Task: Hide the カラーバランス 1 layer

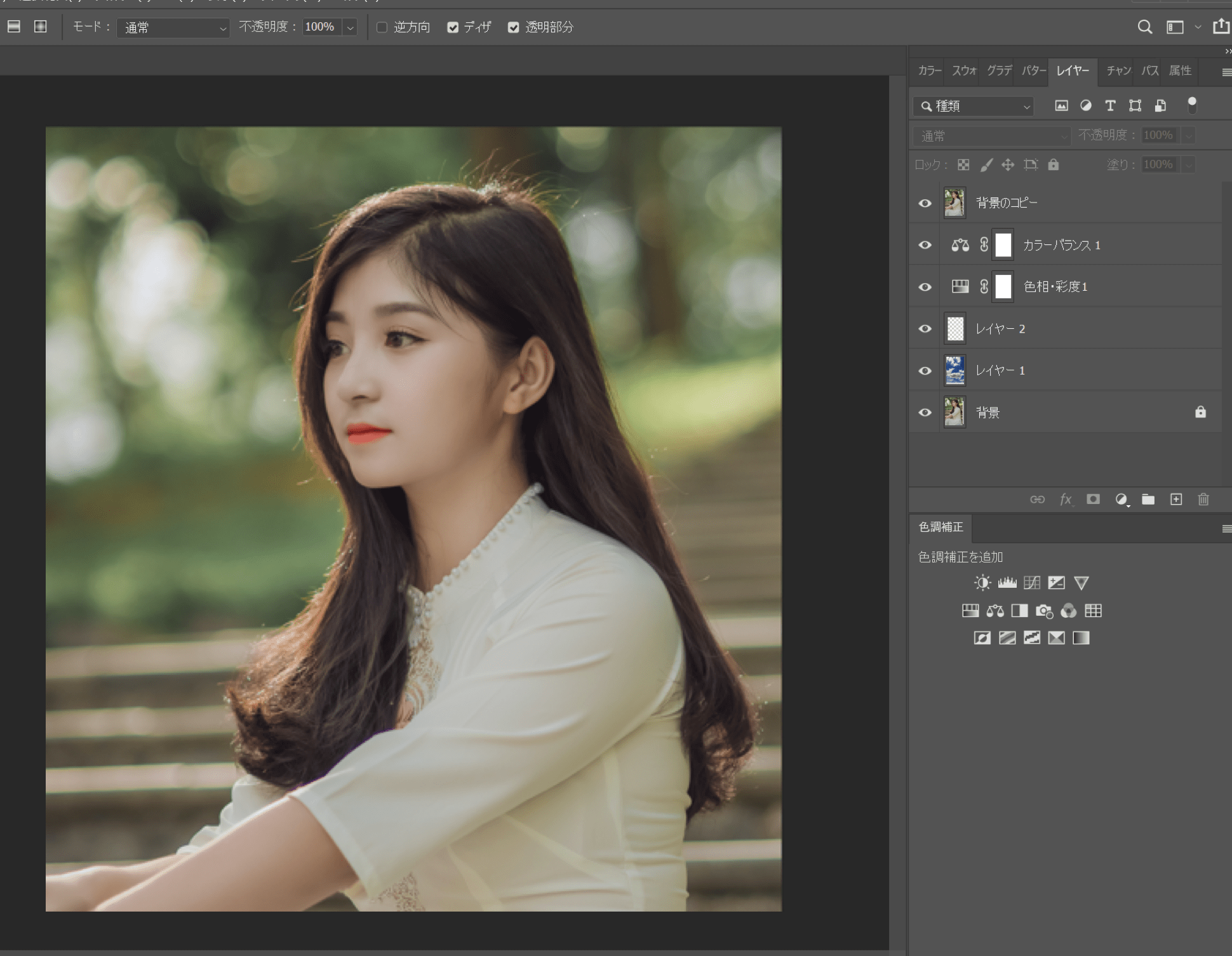Action: (x=925, y=245)
